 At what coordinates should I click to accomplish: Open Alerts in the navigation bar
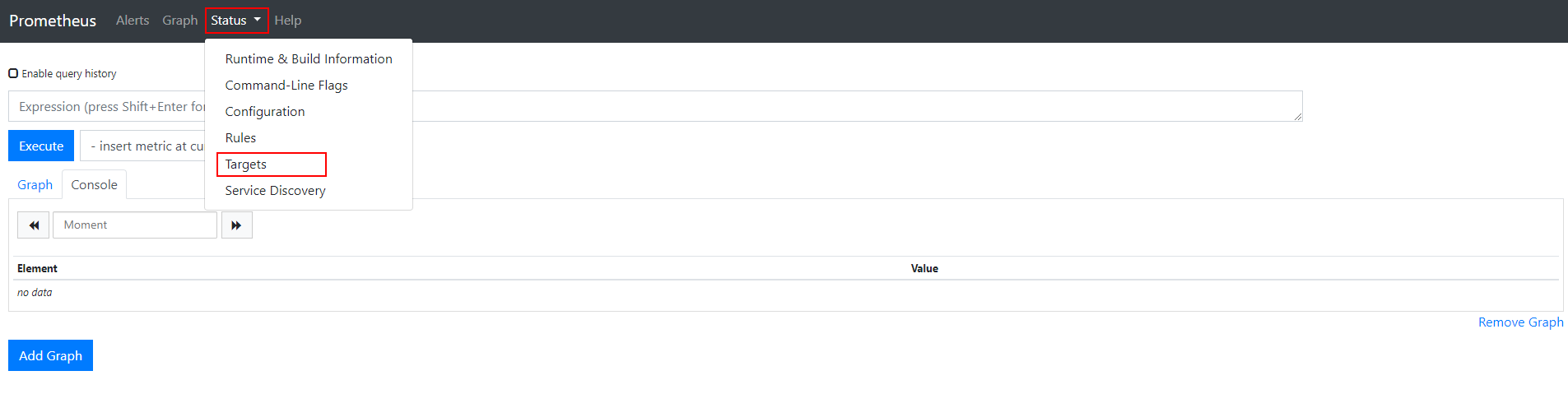[x=133, y=21]
